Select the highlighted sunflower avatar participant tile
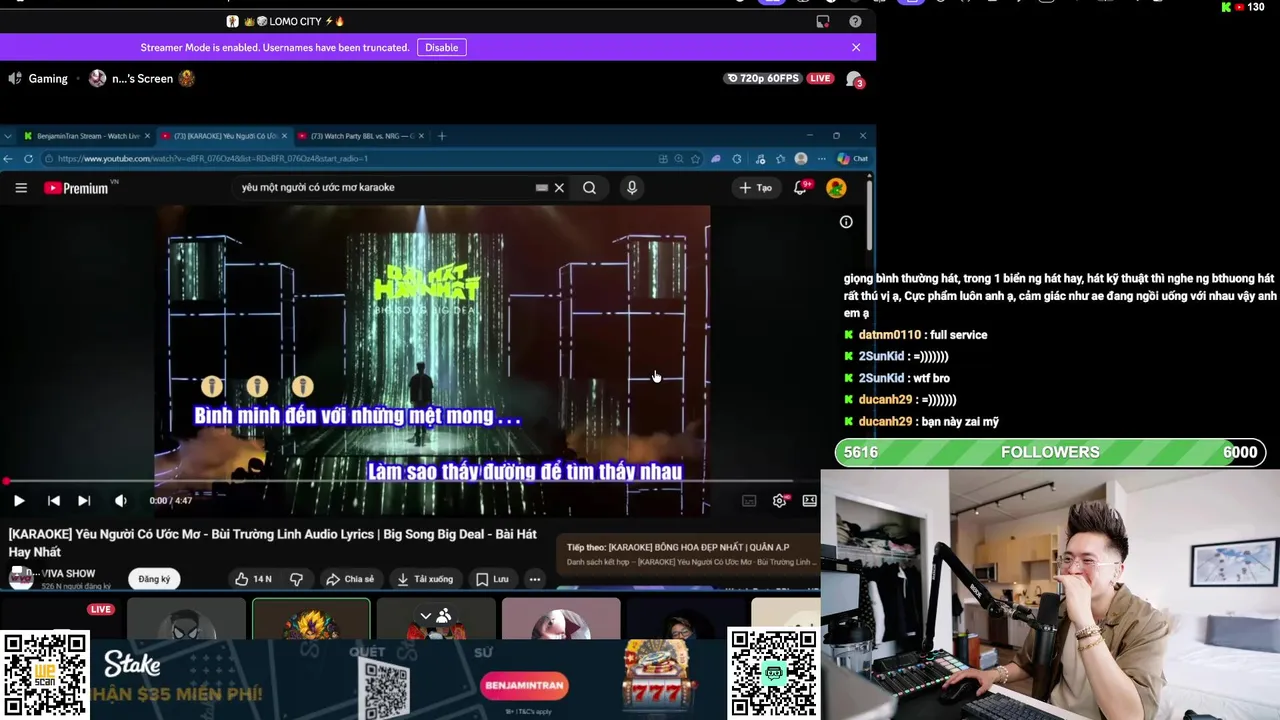 tap(311, 618)
